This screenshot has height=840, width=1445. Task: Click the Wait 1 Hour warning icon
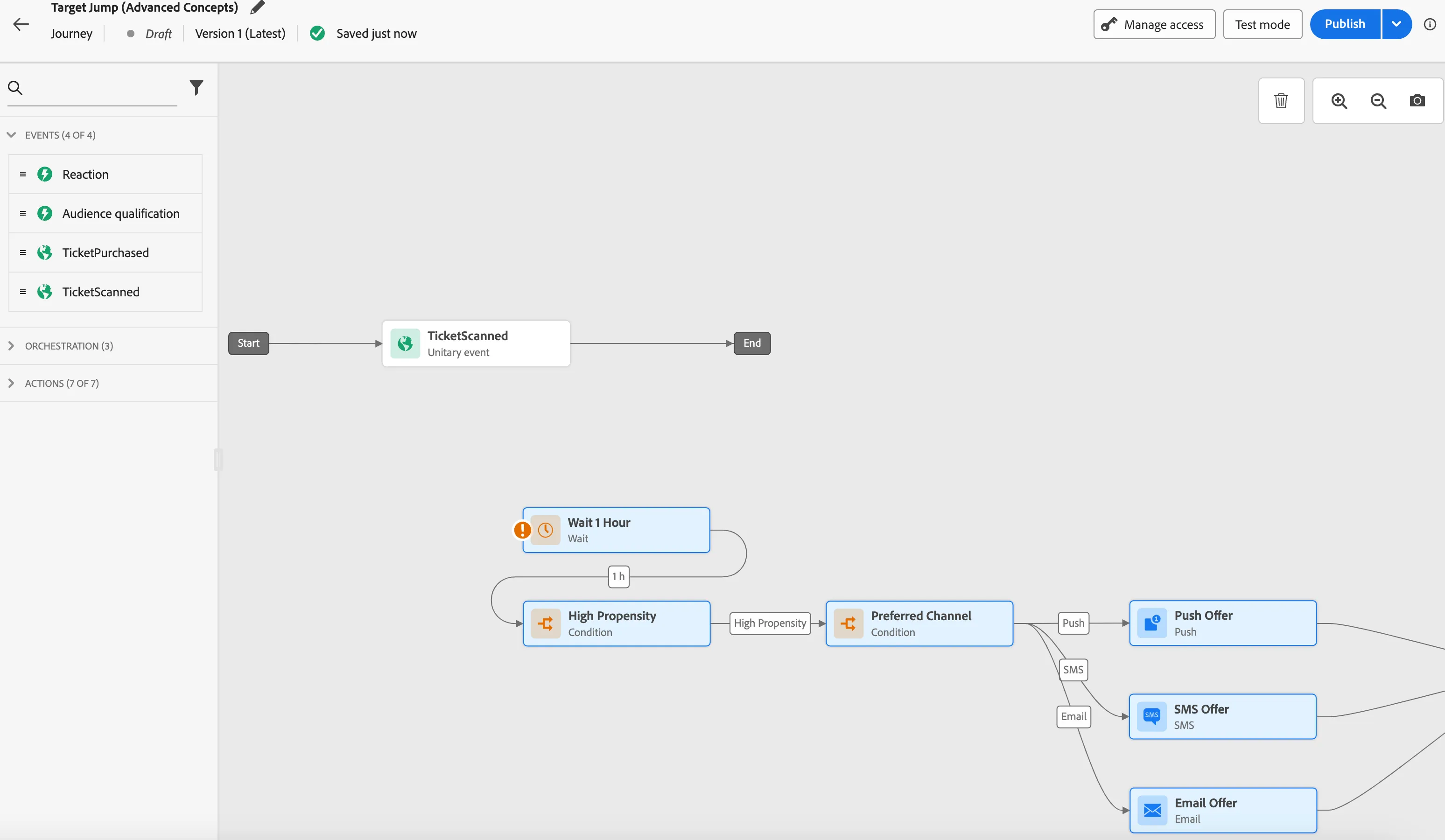(x=522, y=530)
